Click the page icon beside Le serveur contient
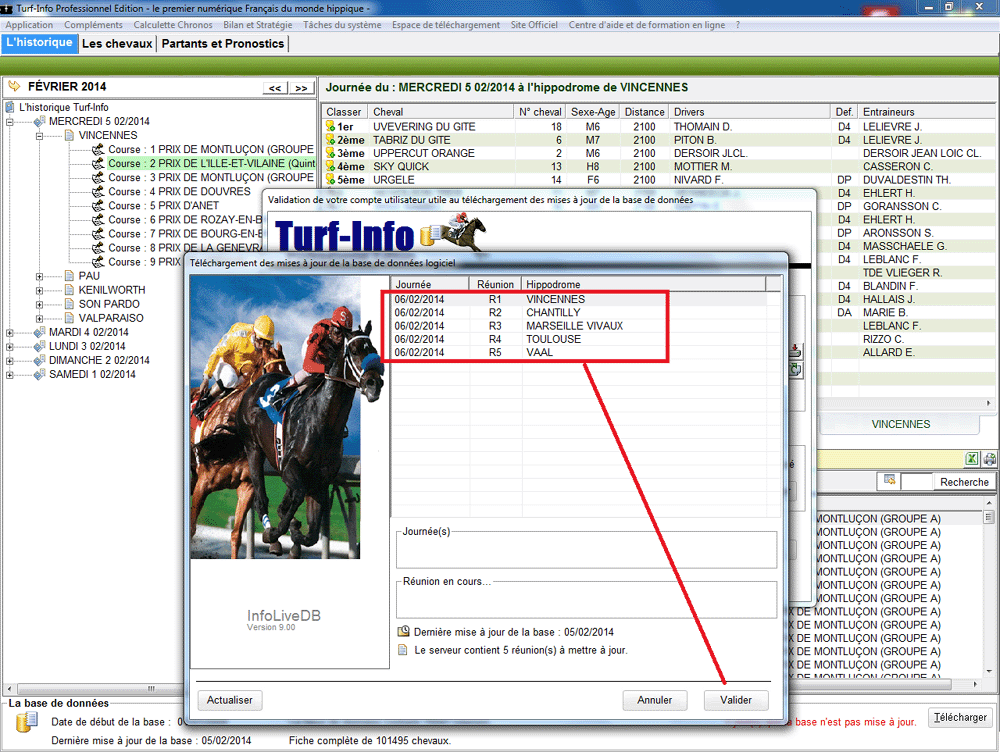 tap(402, 650)
